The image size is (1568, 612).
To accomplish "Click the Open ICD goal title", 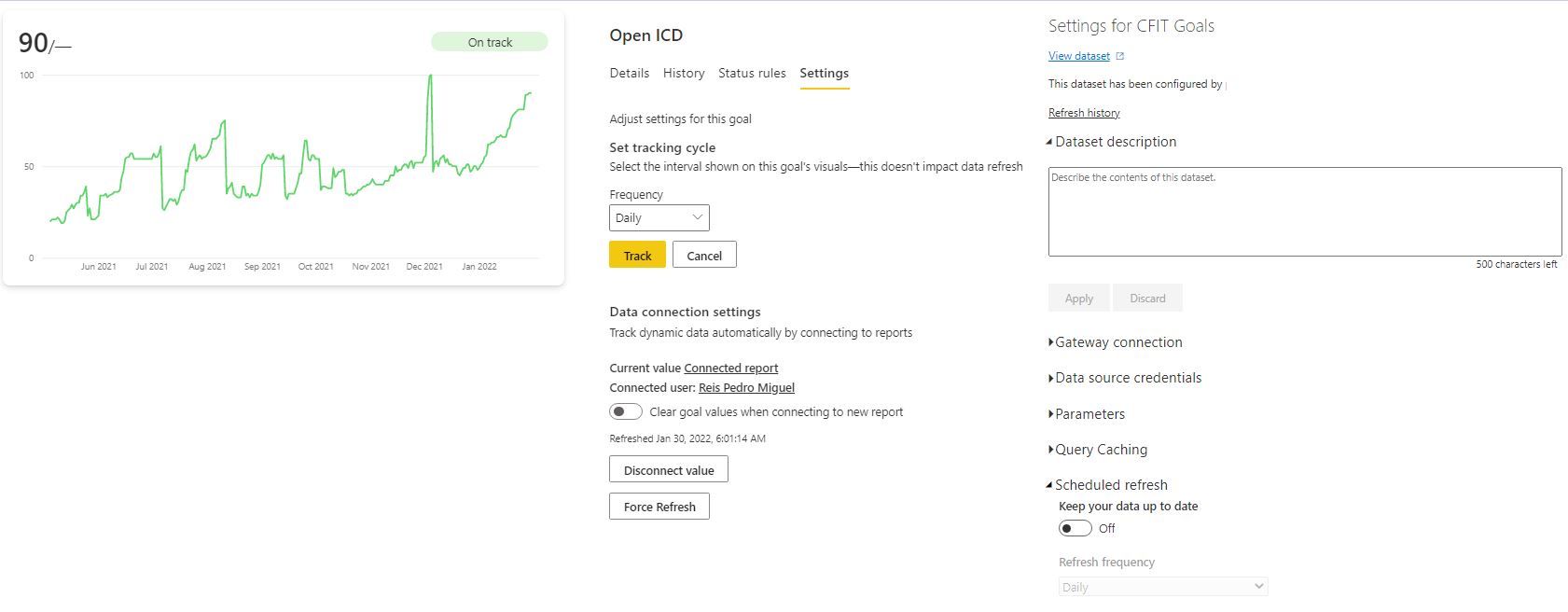I will pyautogui.click(x=646, y=35).
